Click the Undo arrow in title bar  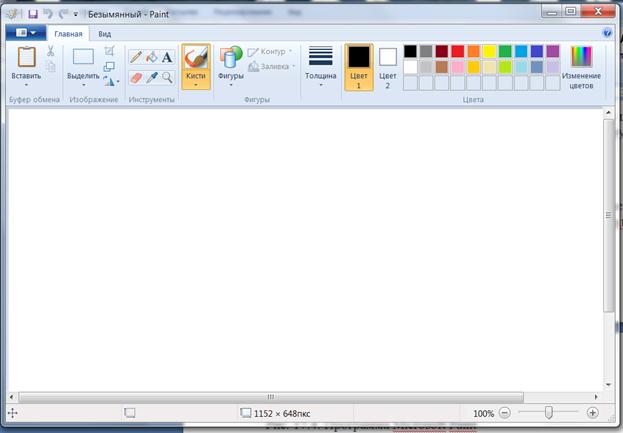(x=48, y=14)
